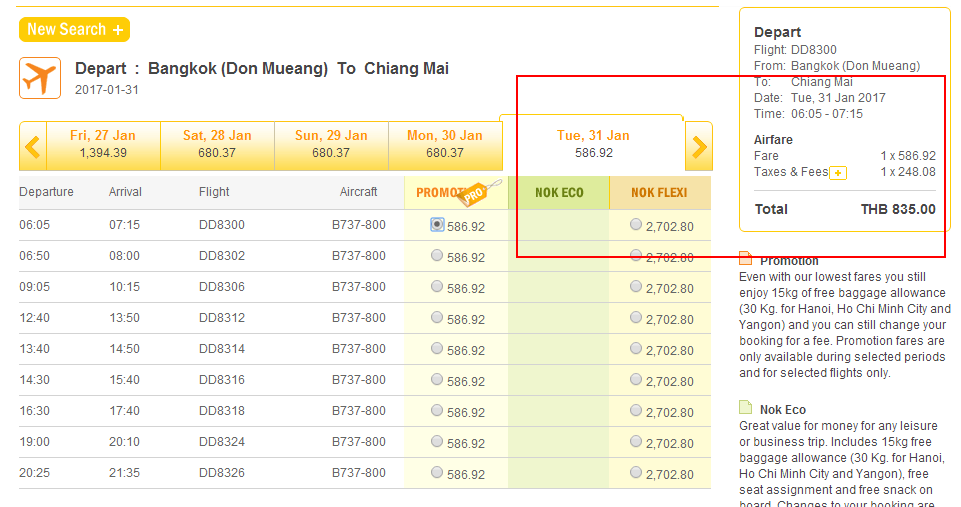Select promotion fare for flight DD8302

436,255
